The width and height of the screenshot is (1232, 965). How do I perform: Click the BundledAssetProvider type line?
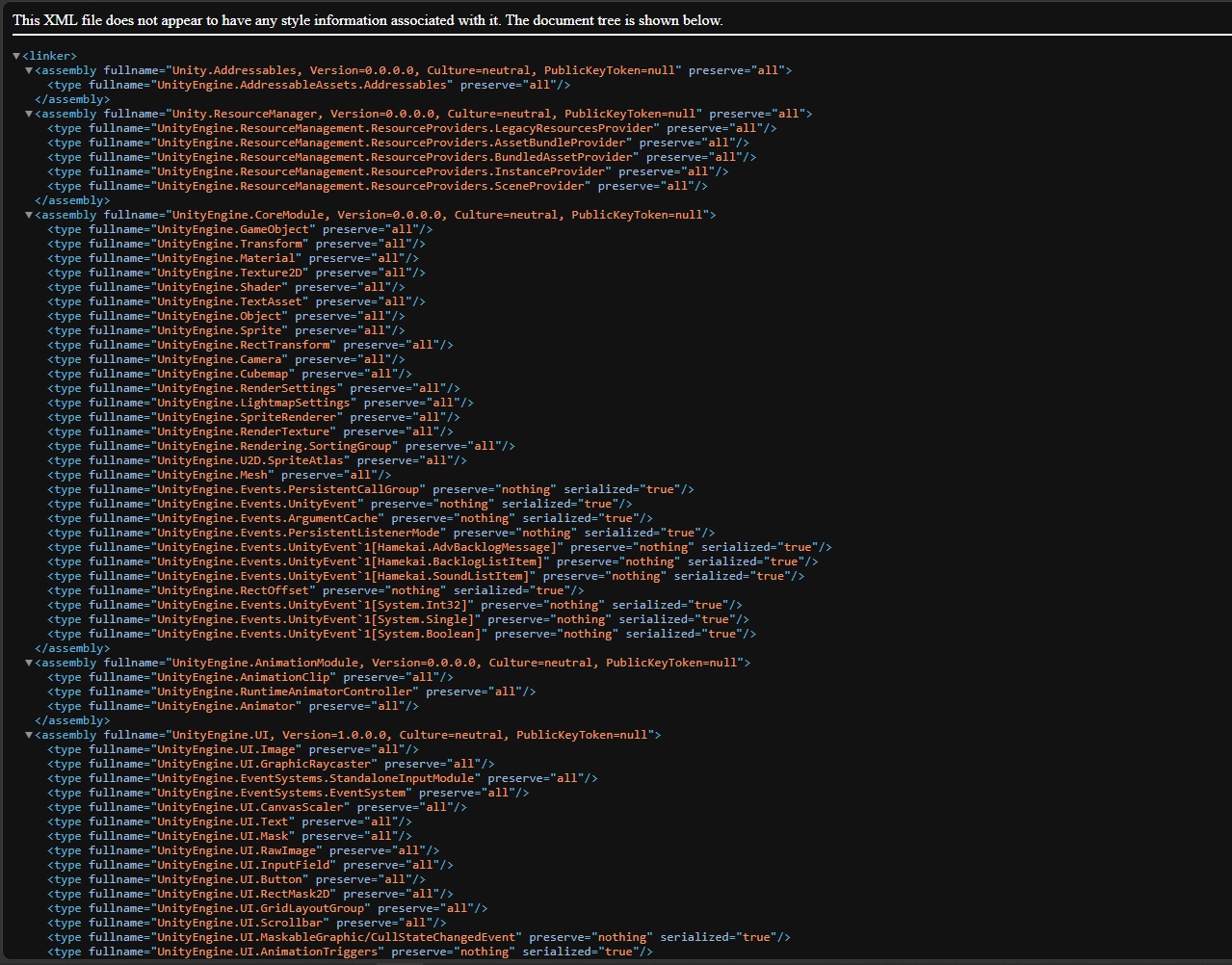pos(403,157)
